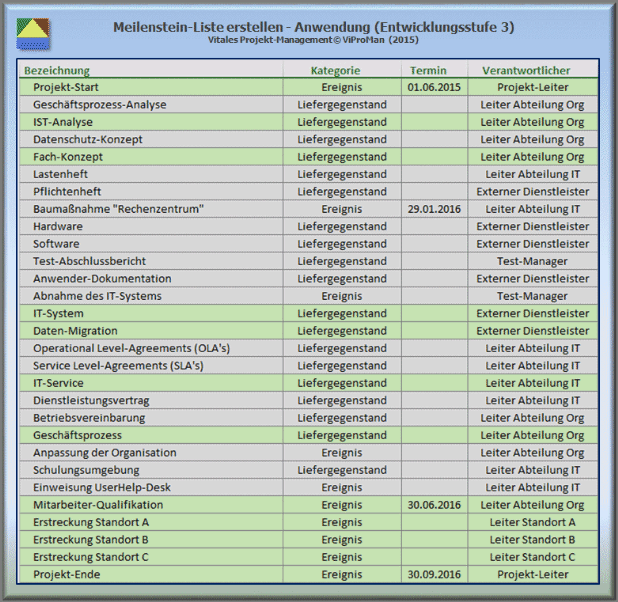The image size is (618, 602).
Task: Select the Lastenheft cell
Action: tap(151, 174)
